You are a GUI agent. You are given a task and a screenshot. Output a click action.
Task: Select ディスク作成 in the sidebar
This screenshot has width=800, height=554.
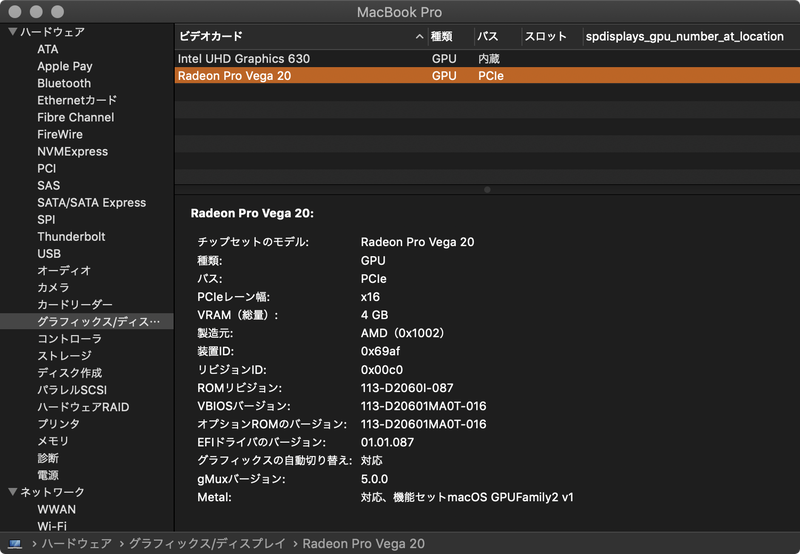coord(69,373)
